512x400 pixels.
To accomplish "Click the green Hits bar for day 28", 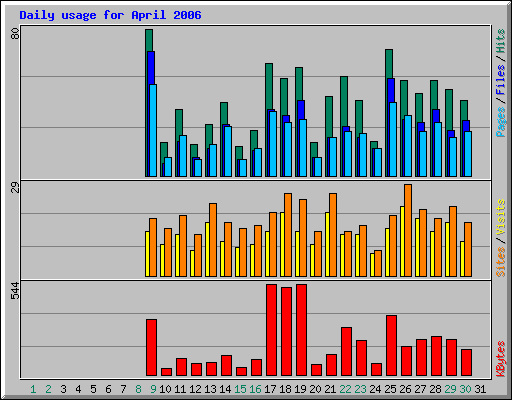I will (x=434, y=95).
